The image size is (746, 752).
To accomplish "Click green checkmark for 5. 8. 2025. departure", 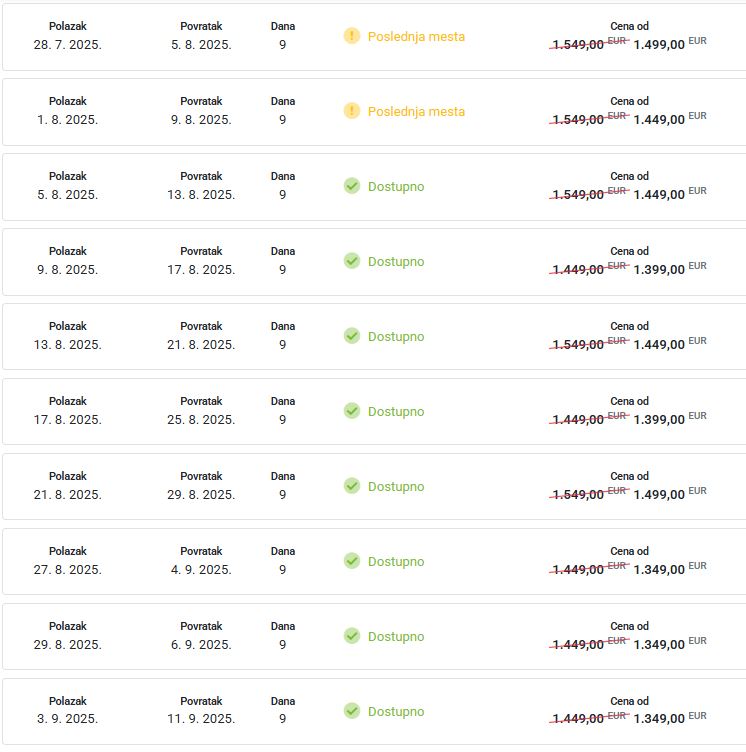I will (x=352, y=186).
